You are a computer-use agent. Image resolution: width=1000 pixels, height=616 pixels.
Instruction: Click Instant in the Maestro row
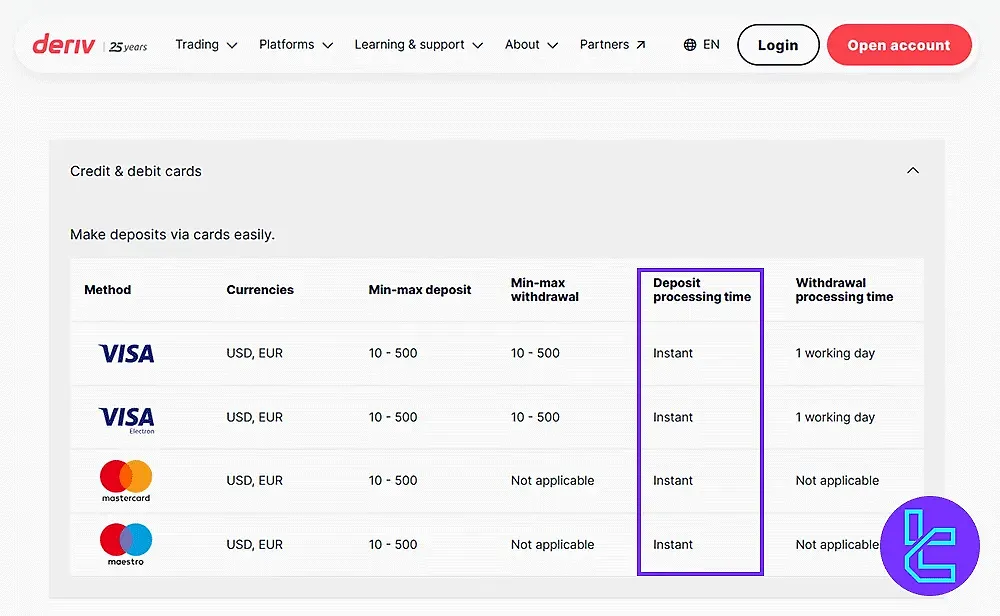pos(673,545)
